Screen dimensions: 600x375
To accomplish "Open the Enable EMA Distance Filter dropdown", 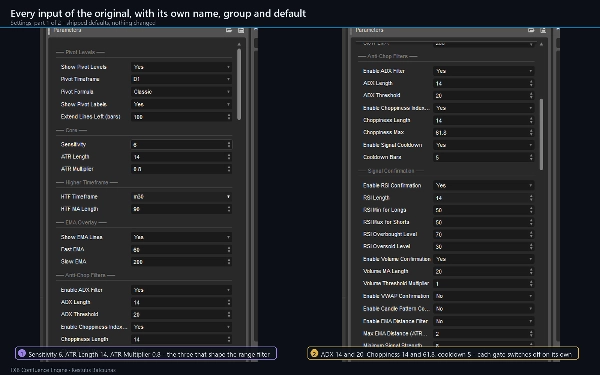I will pyautogui.click(x=484, y=321).
